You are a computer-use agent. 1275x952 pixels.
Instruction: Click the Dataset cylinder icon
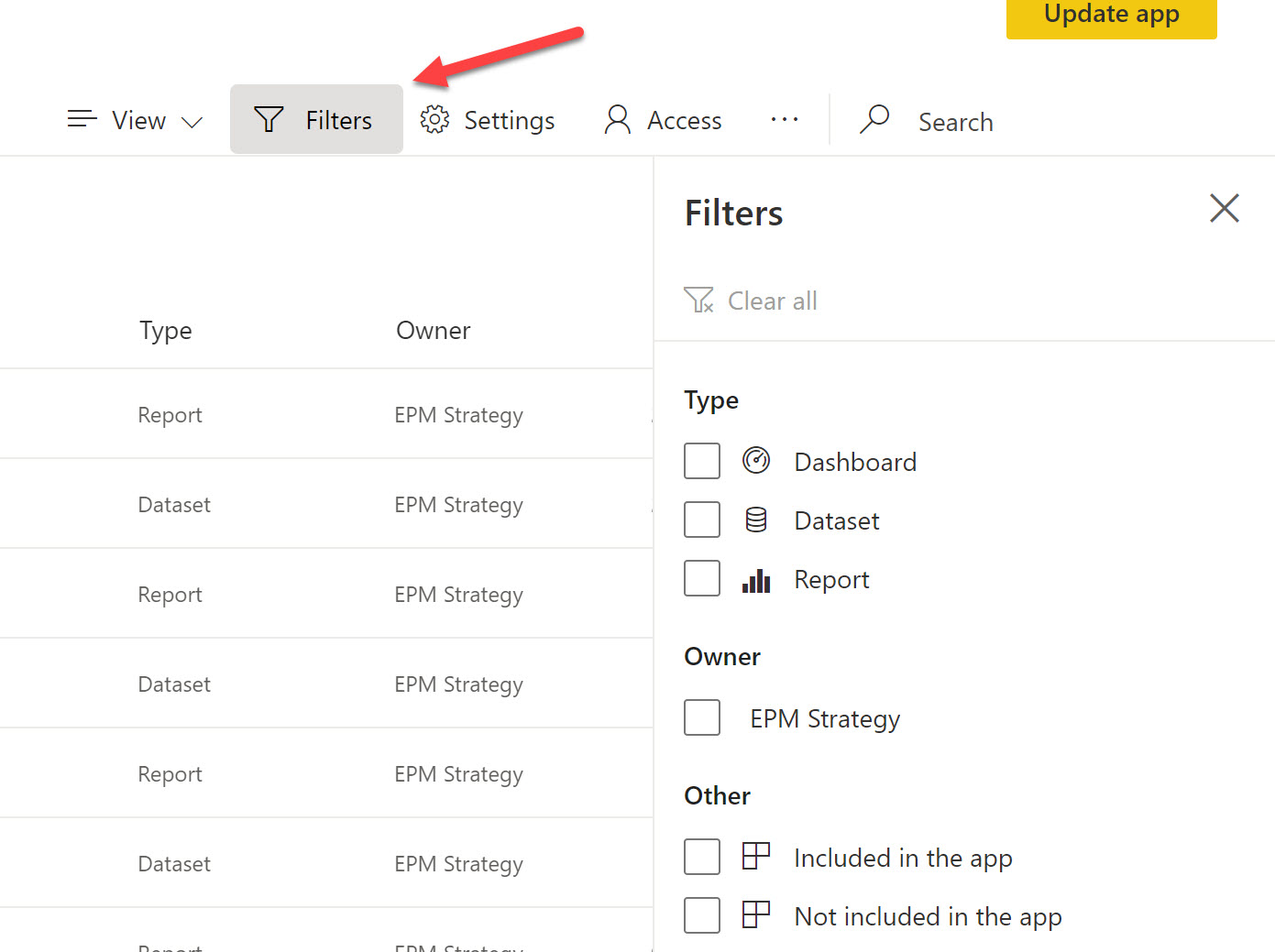point(756,520)
